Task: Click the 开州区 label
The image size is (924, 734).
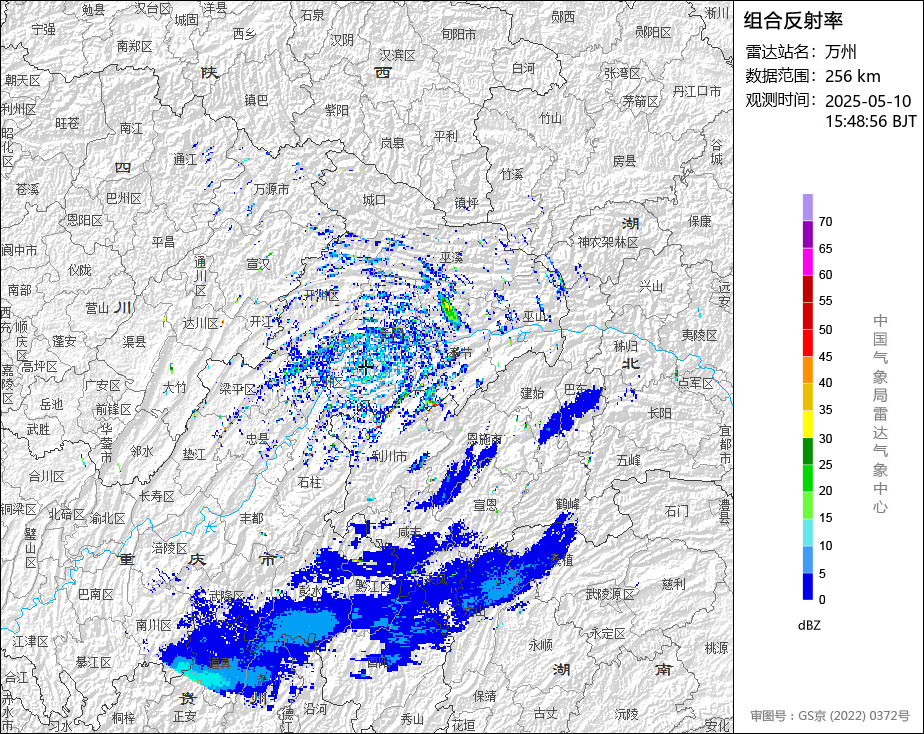Action: point(322,296)
